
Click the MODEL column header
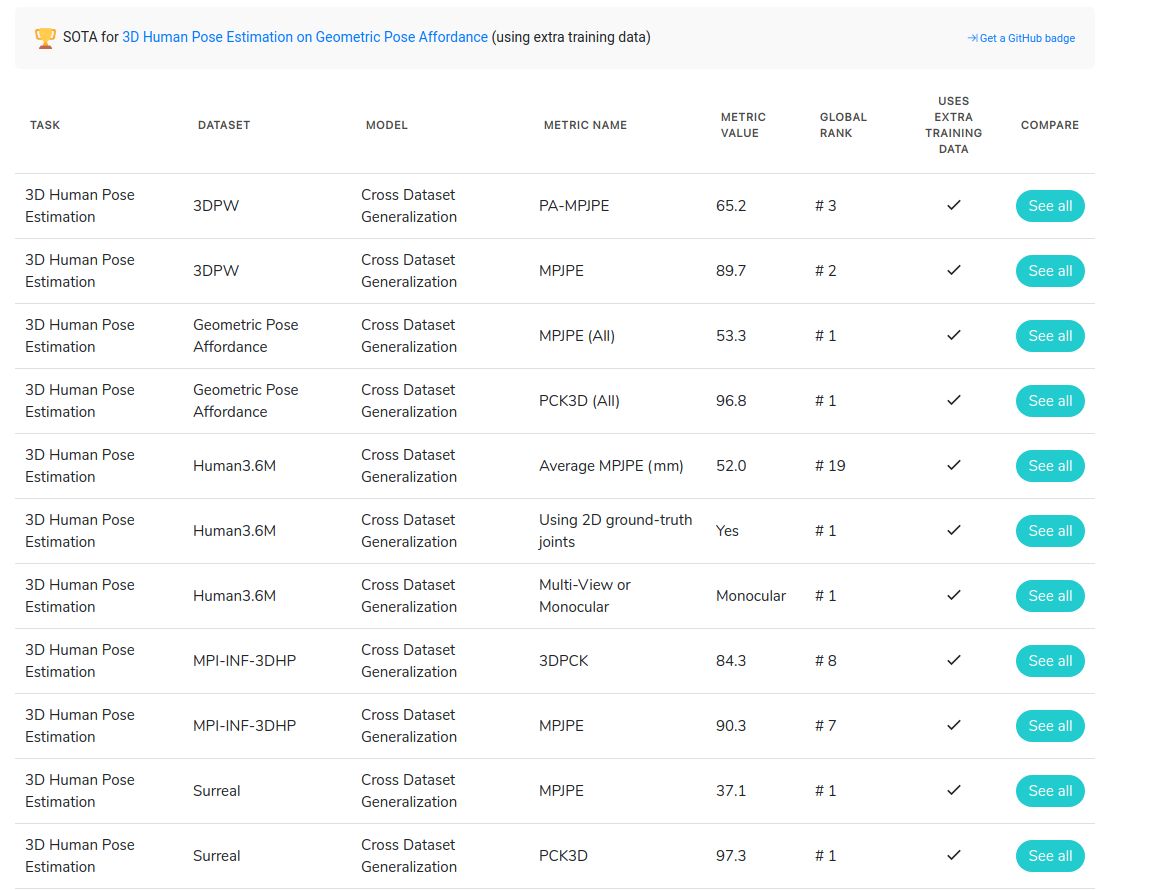387,125
